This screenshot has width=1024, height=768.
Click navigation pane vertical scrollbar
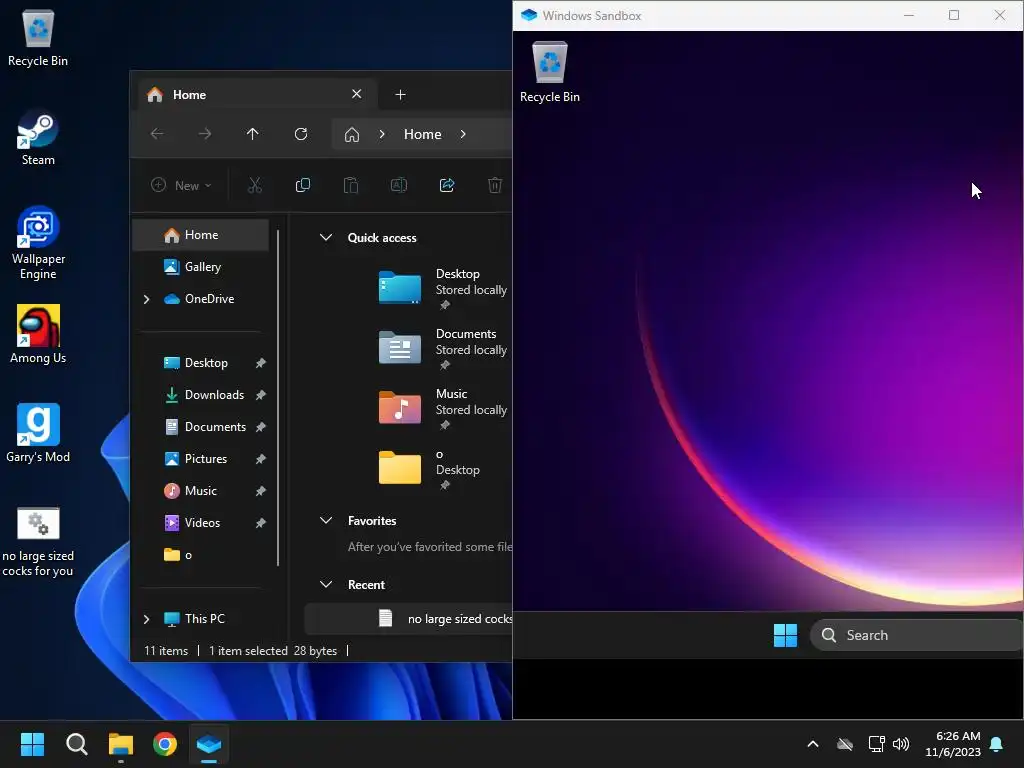[278, 397]
